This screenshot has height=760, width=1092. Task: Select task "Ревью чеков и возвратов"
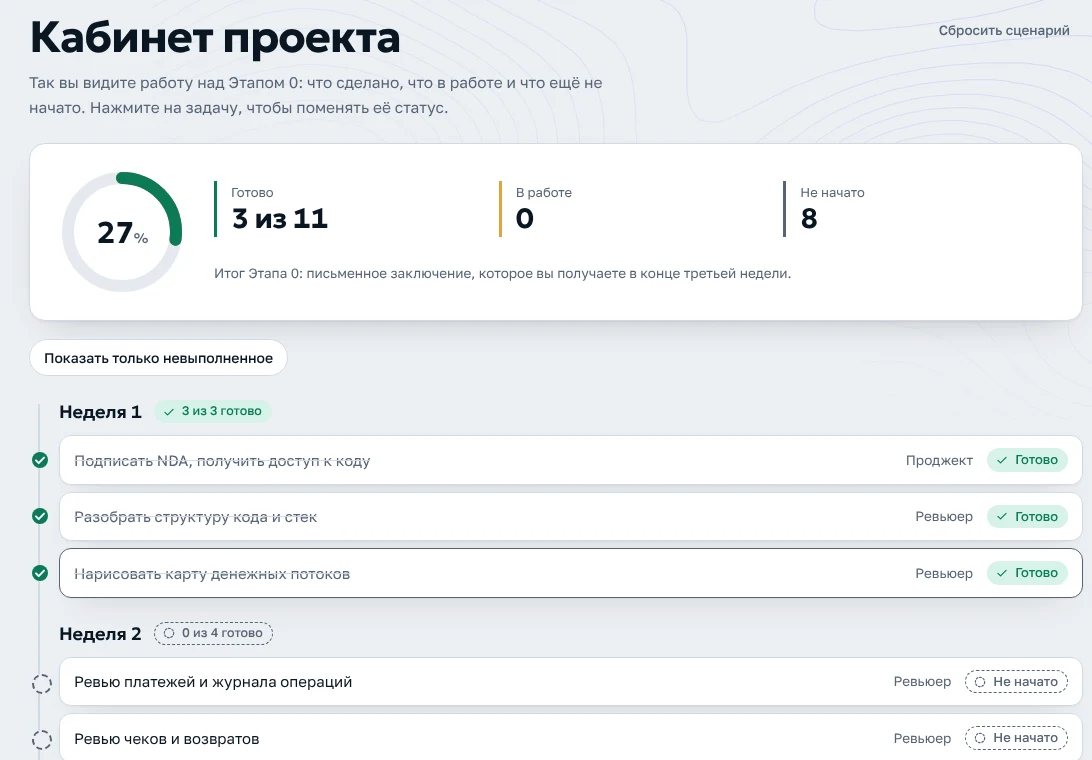(570, 737)
